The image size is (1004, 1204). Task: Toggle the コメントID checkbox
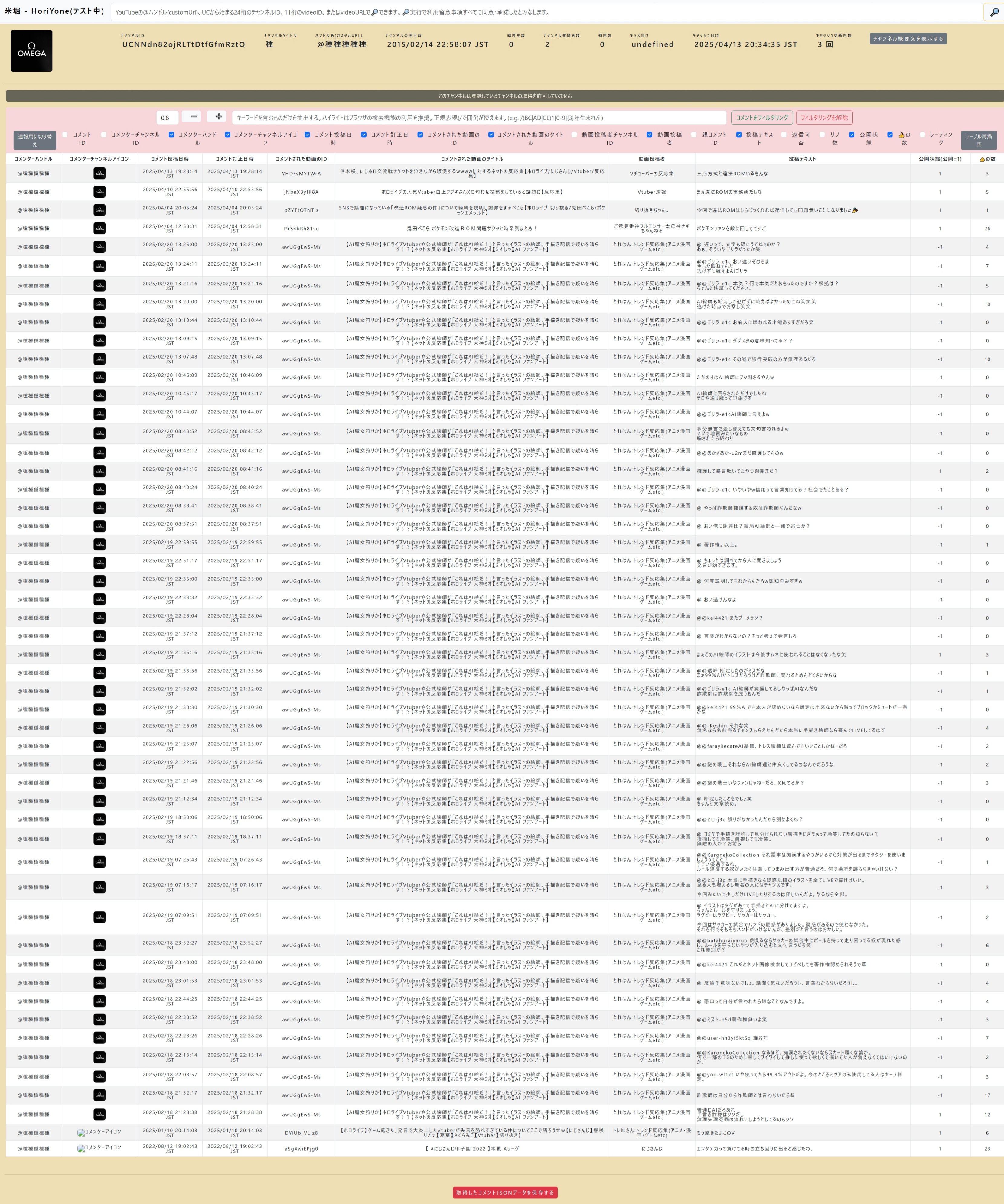(x=65, y=135)
